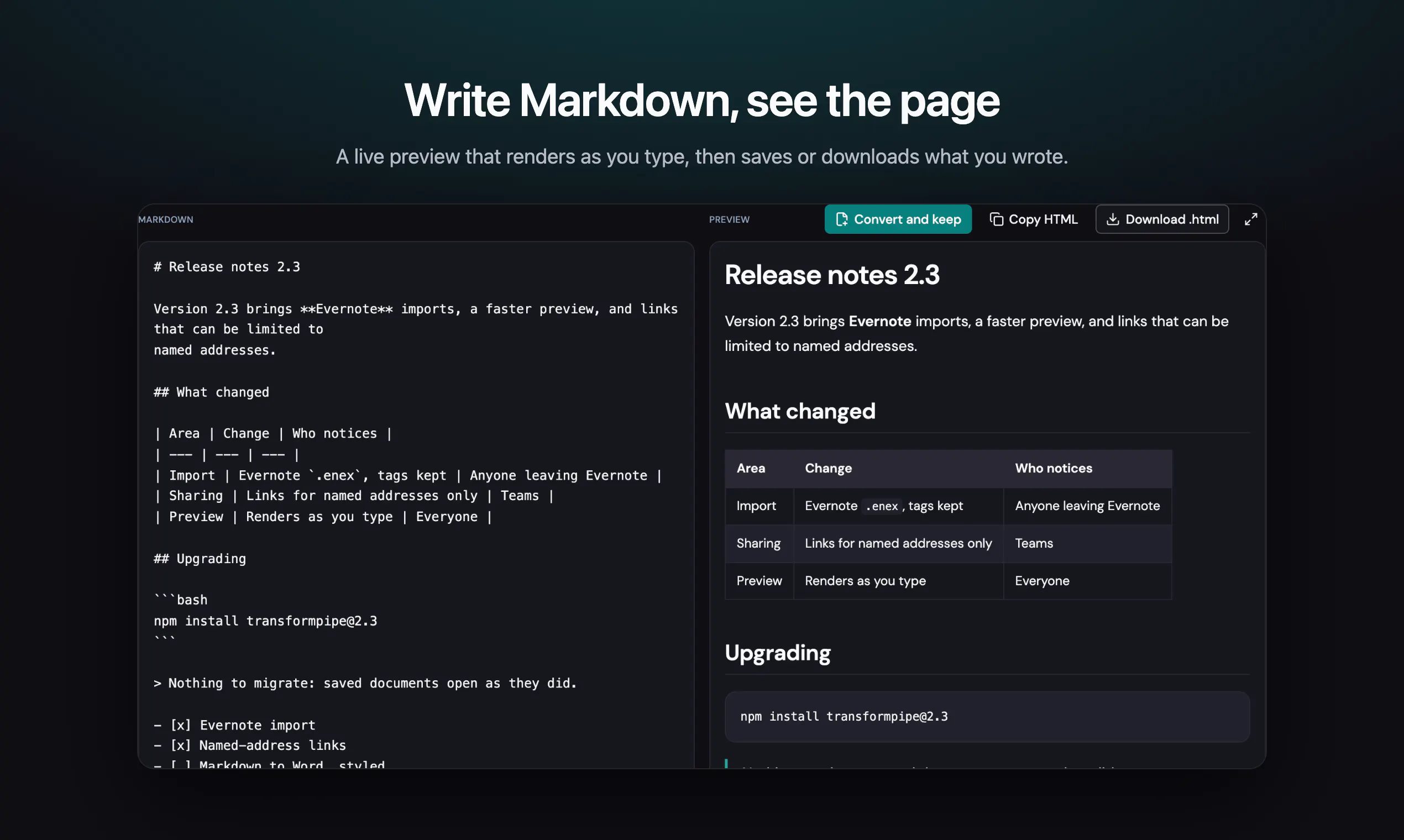This screenshot has width=1404, height=840.
Task: Click the '## What changed' source line
Action: coord(212,392)
